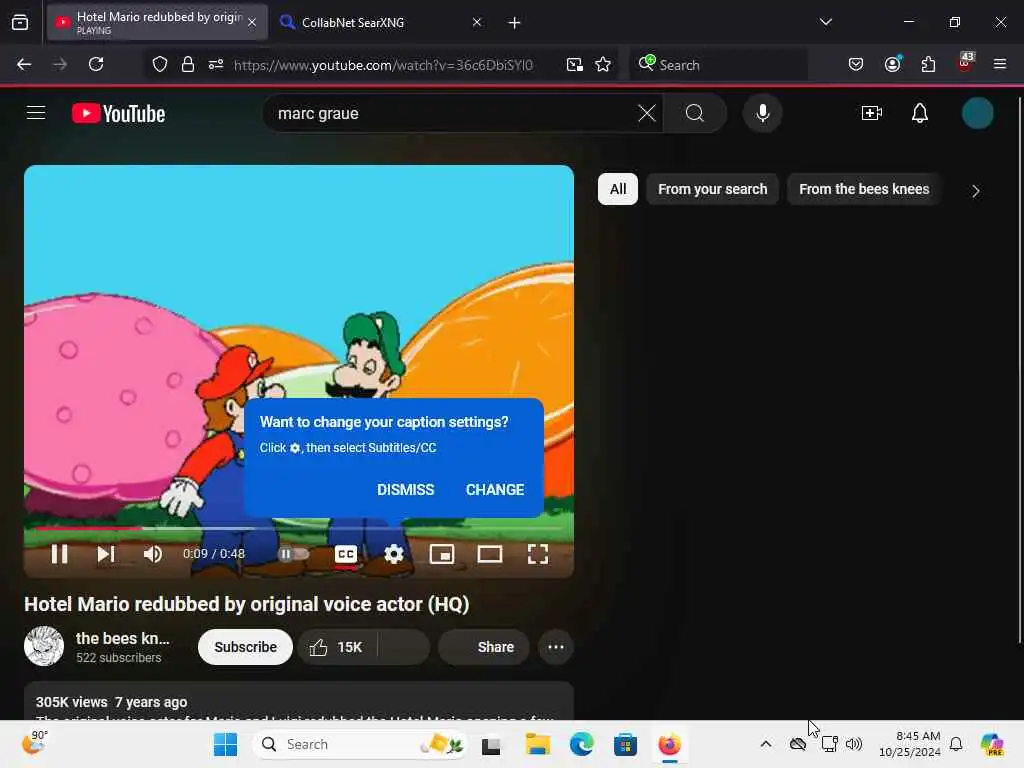The width and height of the screenshot is (1024, 768).
Task: Click the YouTube URL address bar
Action: (383, 65)
